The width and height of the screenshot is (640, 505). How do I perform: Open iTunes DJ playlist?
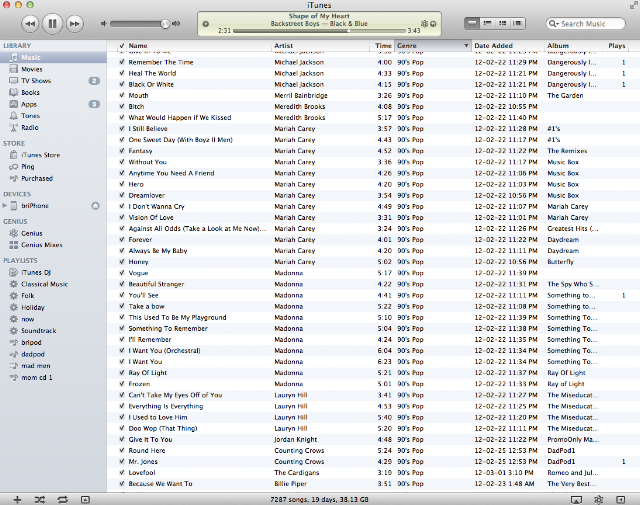[x=53, y=272]
